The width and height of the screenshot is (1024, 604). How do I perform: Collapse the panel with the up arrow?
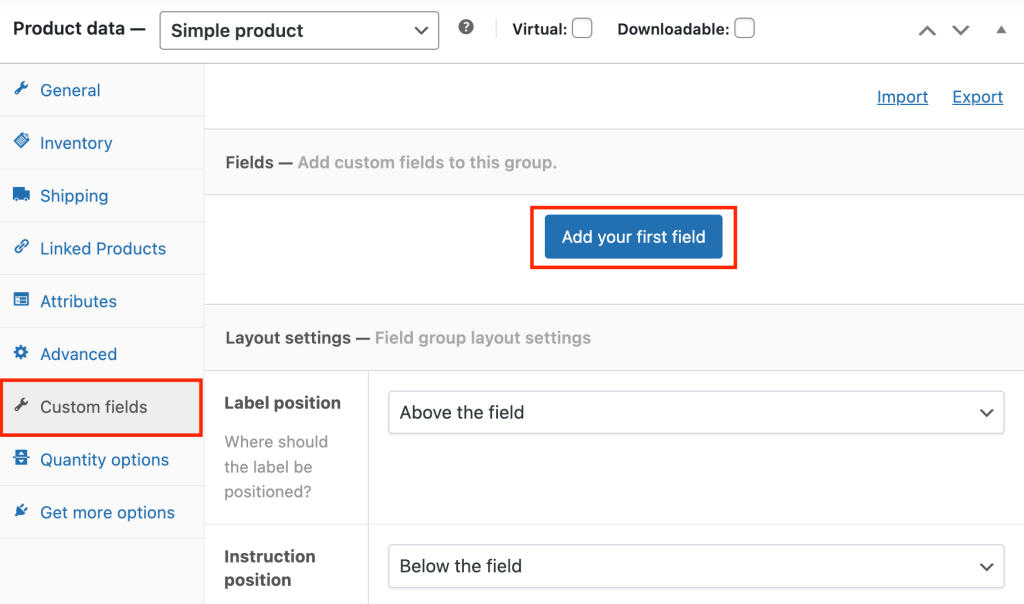tap(1001, 31)
